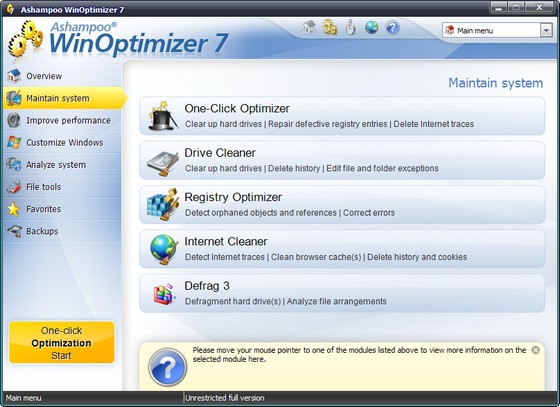
Task: Click the Favorites star icon
Action: click(x=14, y=209)
